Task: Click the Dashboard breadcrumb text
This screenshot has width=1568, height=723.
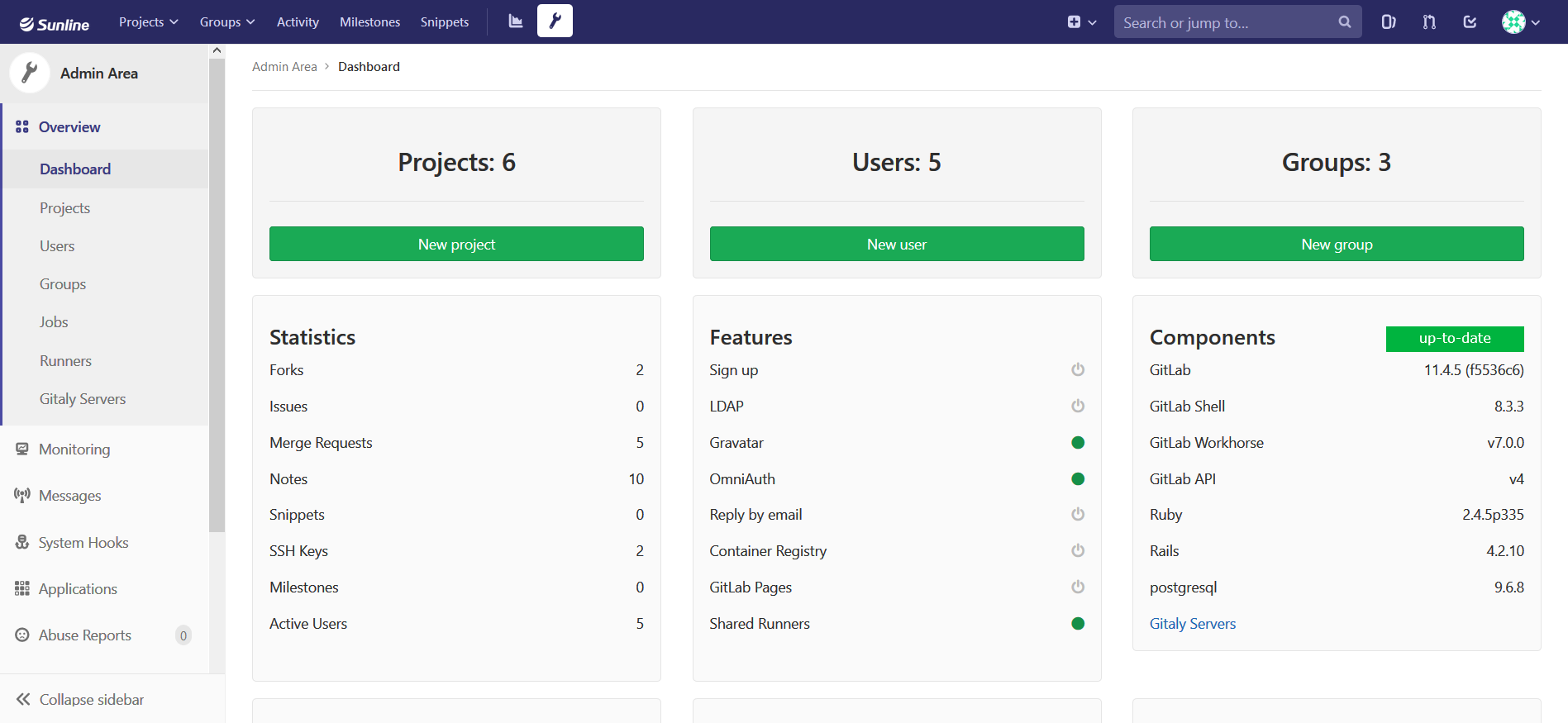Action: click(369, 66)
